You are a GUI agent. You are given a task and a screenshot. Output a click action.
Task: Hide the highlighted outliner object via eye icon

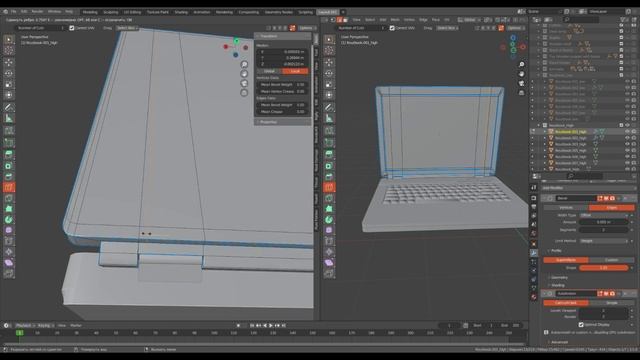click(x=627, y=132)
